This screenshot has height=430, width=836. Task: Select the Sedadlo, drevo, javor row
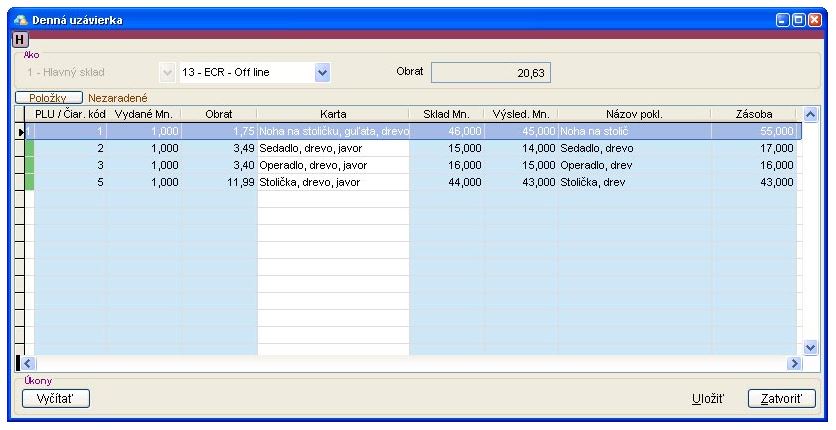pos(332,148)
